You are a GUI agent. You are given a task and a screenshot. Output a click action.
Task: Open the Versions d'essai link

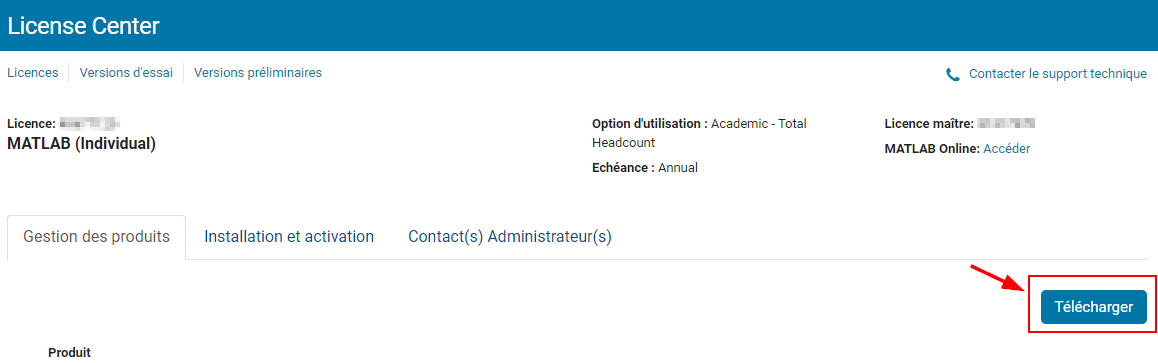click(x=126, y=73)
